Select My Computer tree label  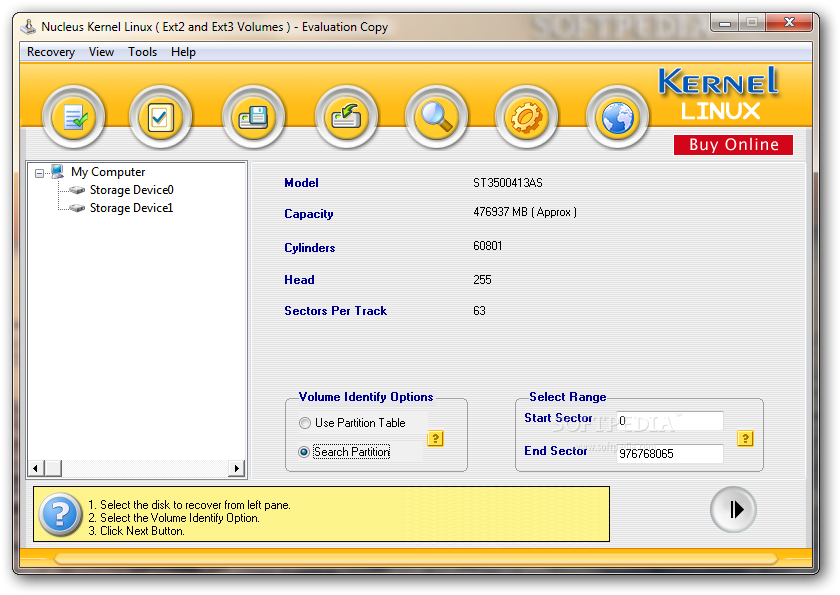(x=108, y=172)
